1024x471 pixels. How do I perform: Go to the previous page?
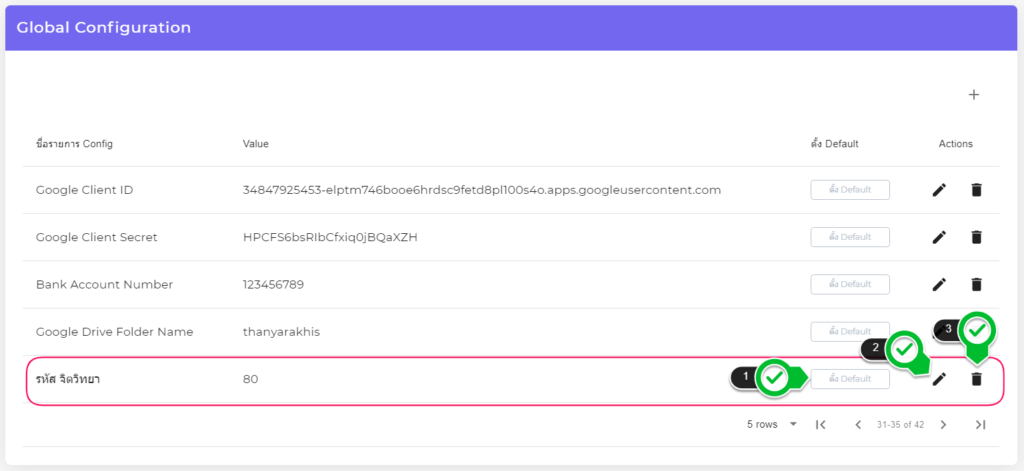tap(857, 425)
